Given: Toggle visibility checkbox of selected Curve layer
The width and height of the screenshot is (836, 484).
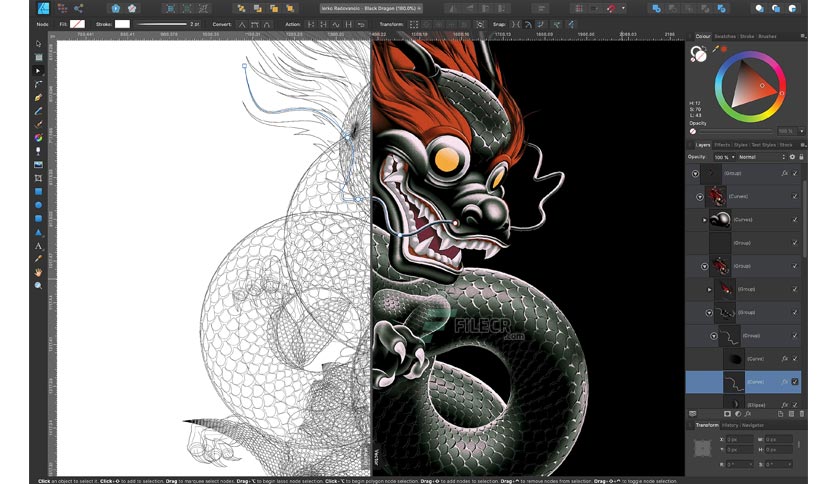Looking at the screenshot, I should coord(795,381).
